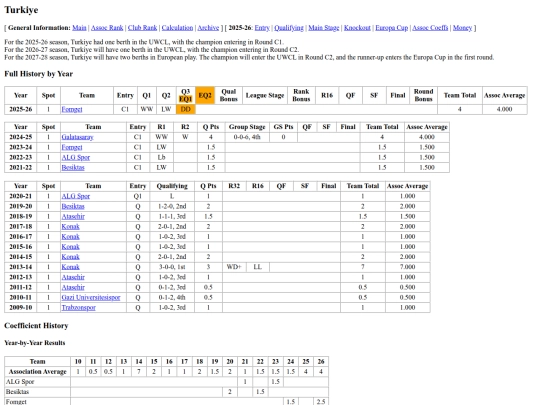This screenshot has width=540, height=405.
Task: Select the Association Average row label
Action: 38,372
